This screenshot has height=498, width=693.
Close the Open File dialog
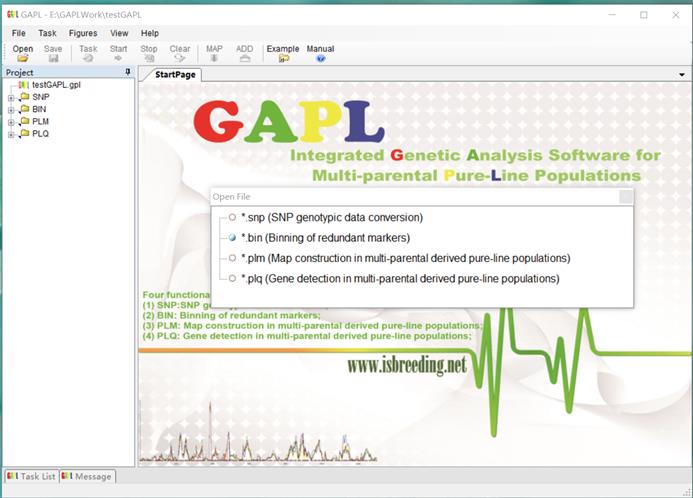pyautogui.click(x=625, y=197)
